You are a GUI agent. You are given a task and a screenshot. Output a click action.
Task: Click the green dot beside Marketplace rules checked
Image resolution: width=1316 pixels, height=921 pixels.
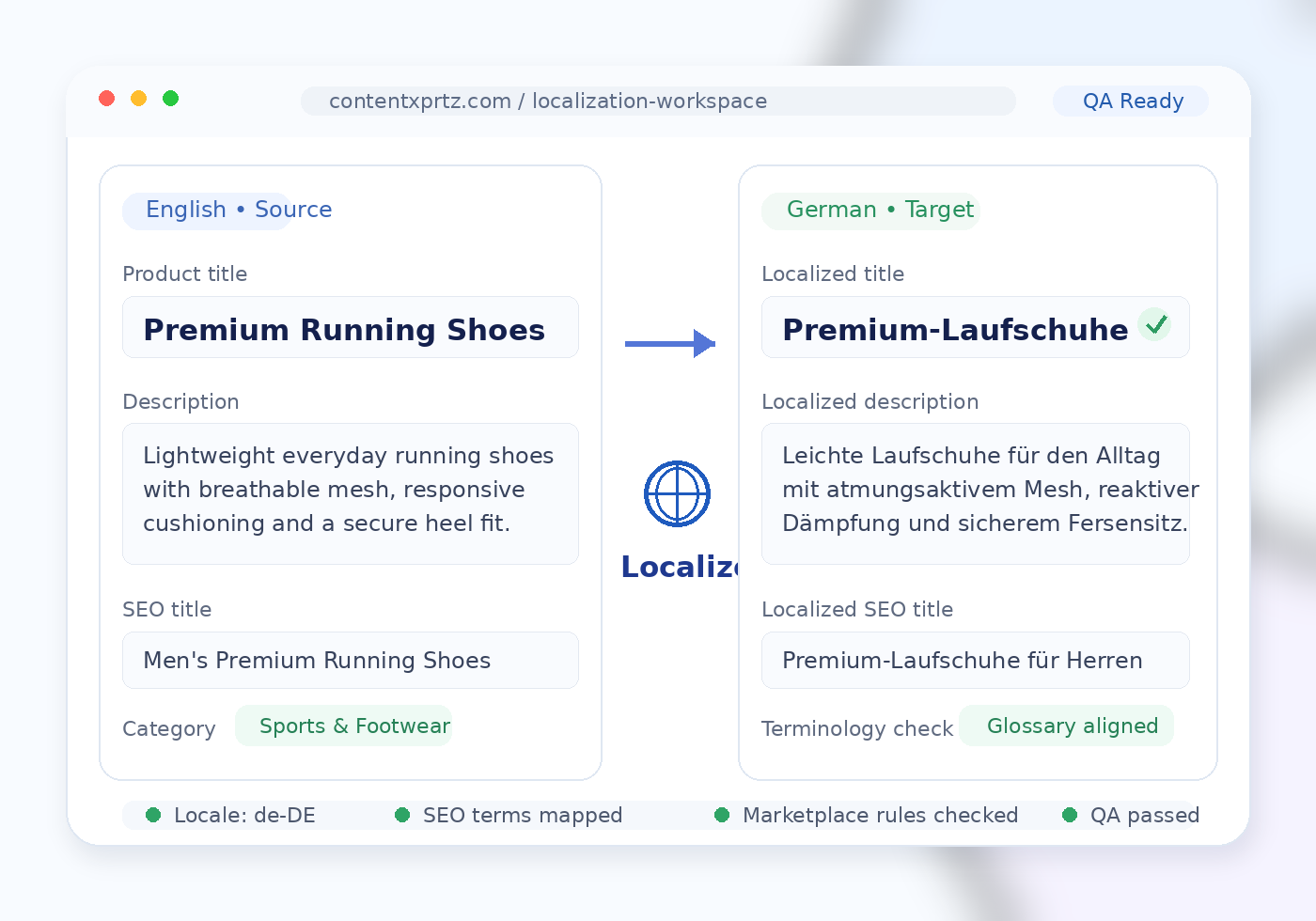point(722,815)
